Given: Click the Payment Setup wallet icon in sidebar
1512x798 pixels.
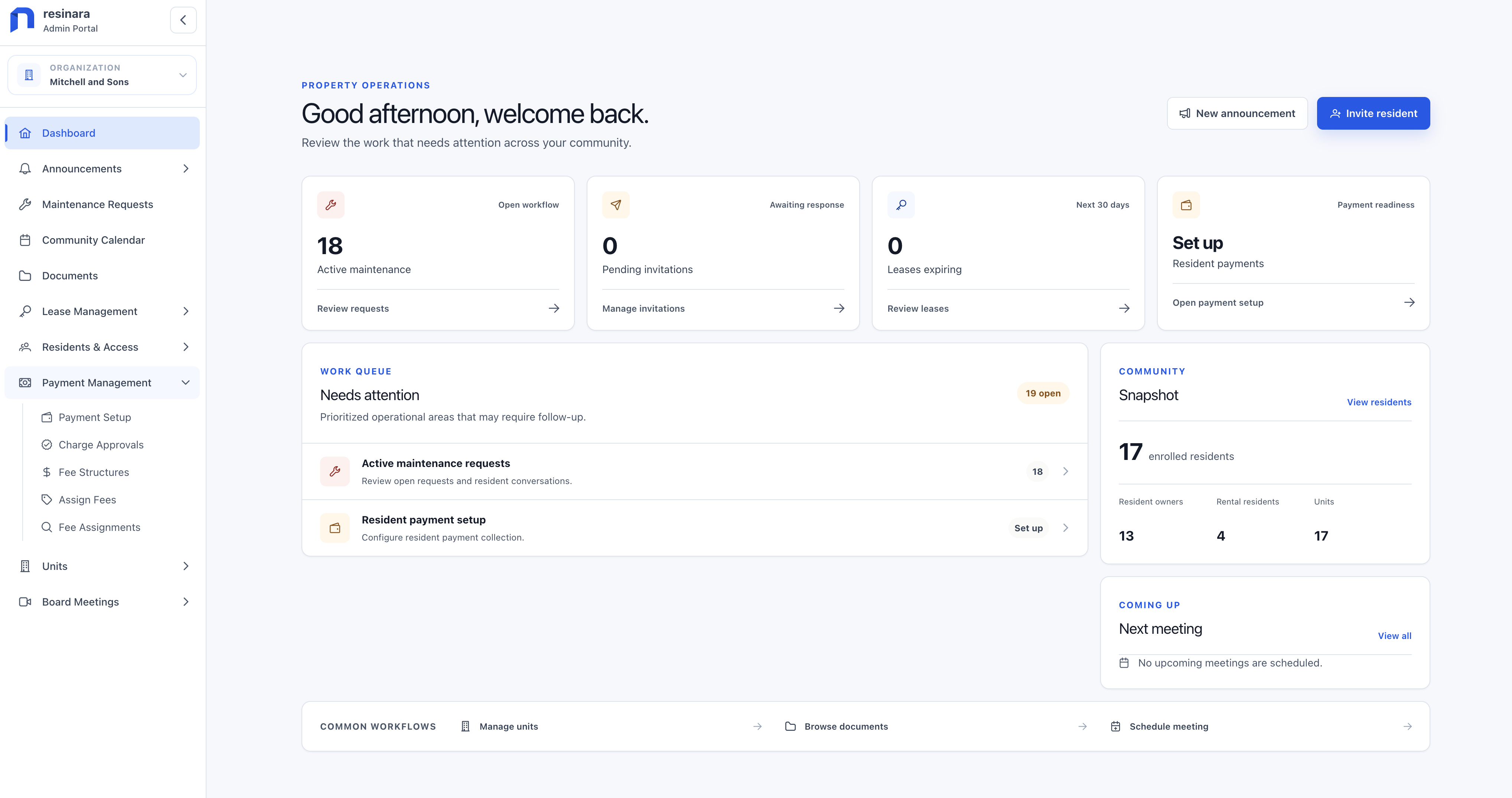Looking at the screenshot, I should pyautogui.click(x=47, y=418).
